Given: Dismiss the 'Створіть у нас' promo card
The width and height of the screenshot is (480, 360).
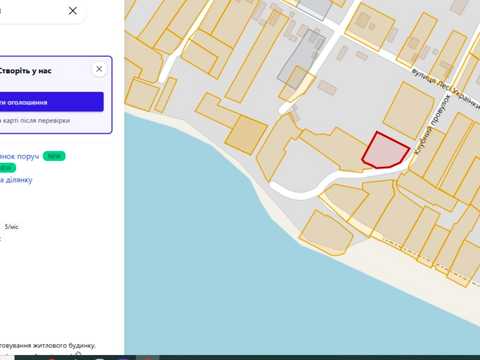Looking at the screenshot, I should pos(99,69).
